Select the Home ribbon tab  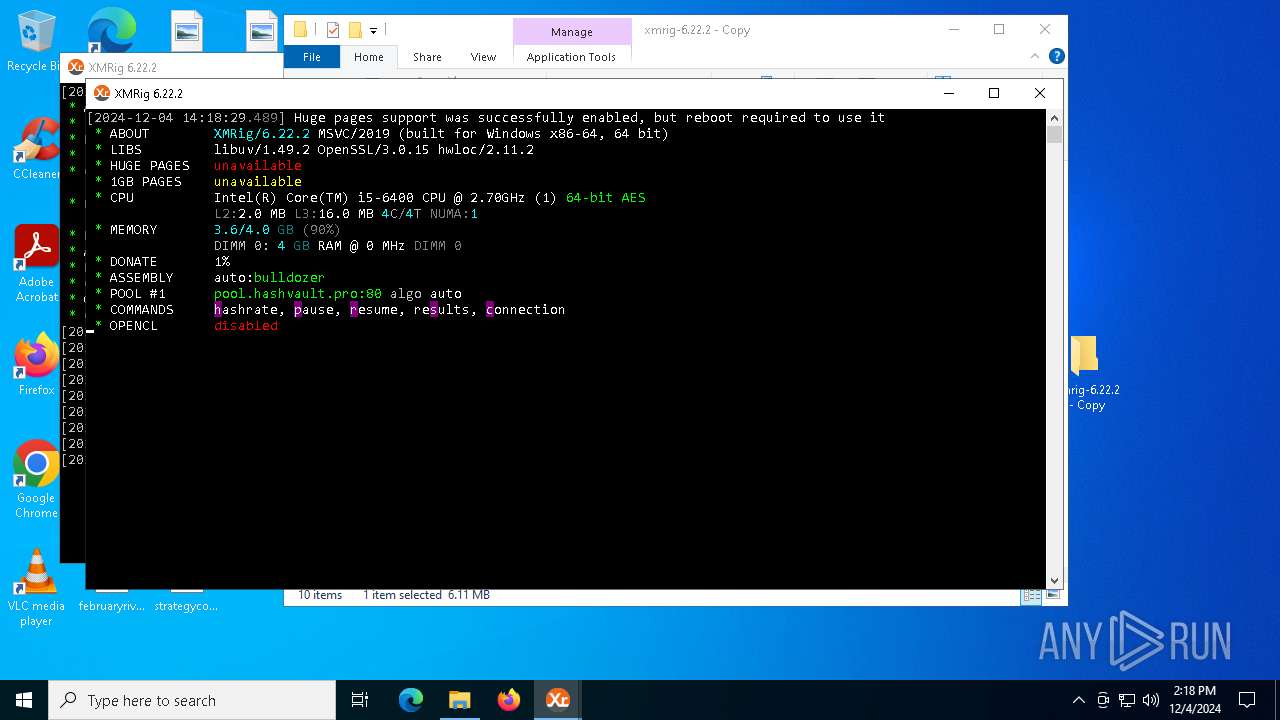368,57
